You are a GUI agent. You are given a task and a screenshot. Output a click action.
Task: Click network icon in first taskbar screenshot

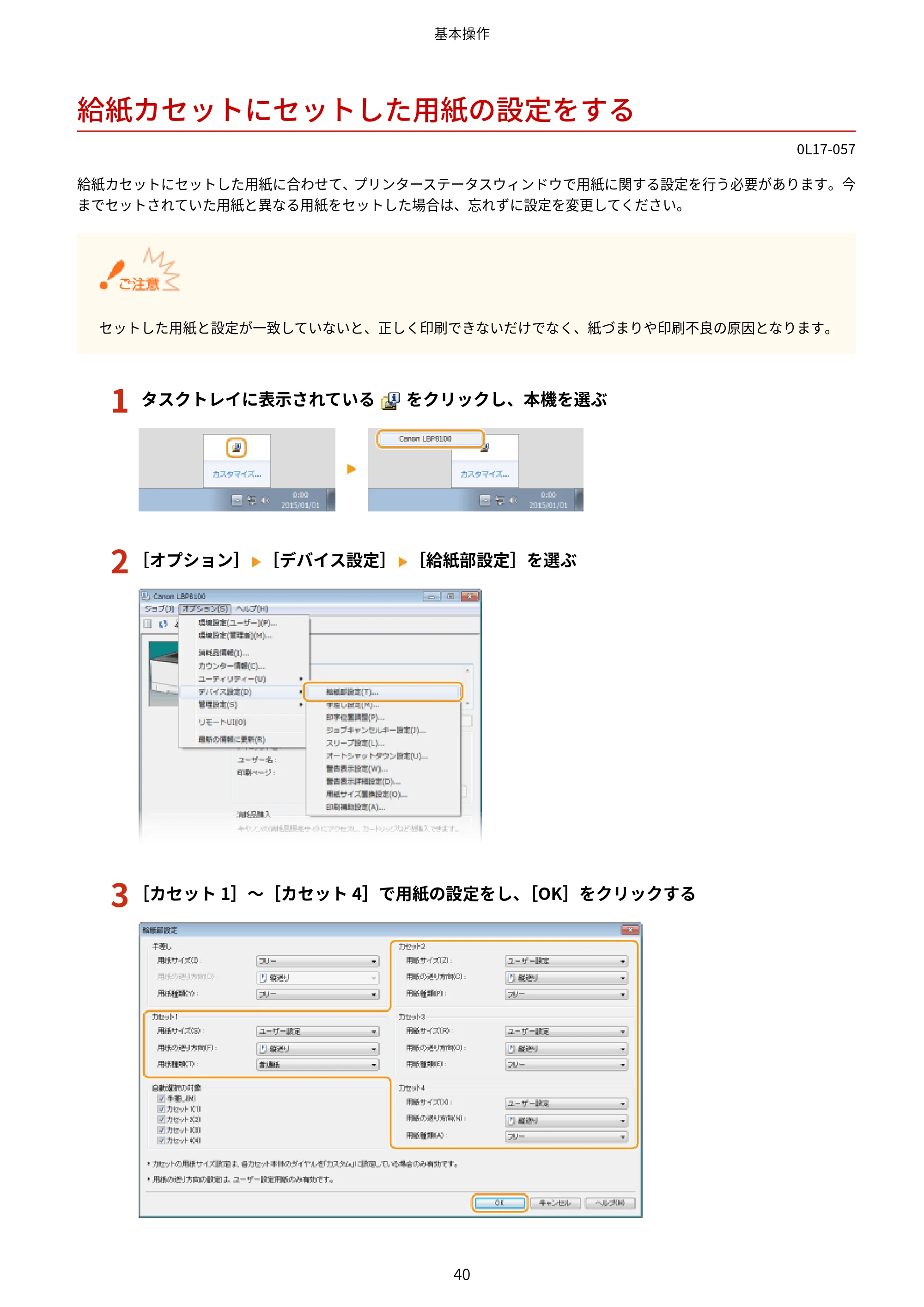coord(252,500)
